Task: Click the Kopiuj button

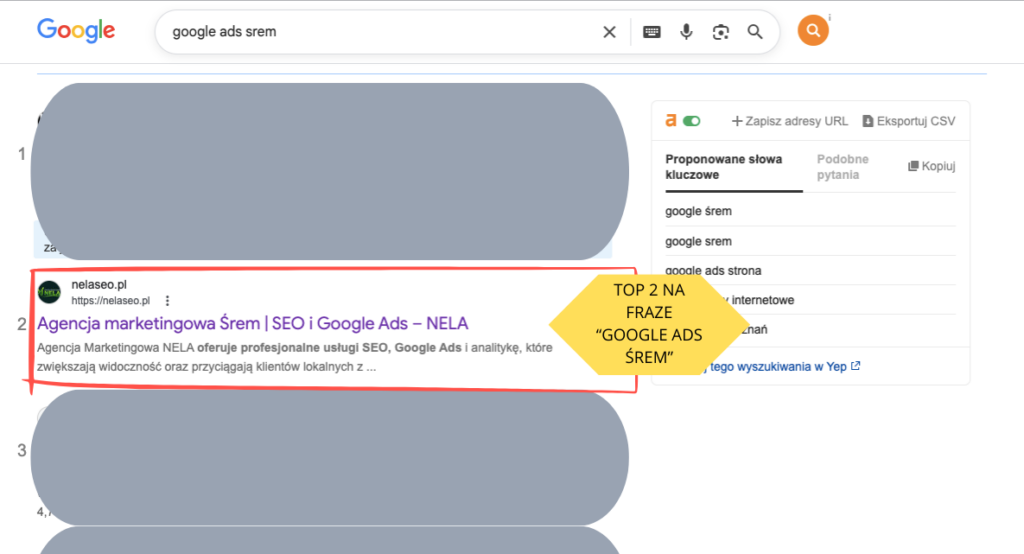Action: point(932,166)
